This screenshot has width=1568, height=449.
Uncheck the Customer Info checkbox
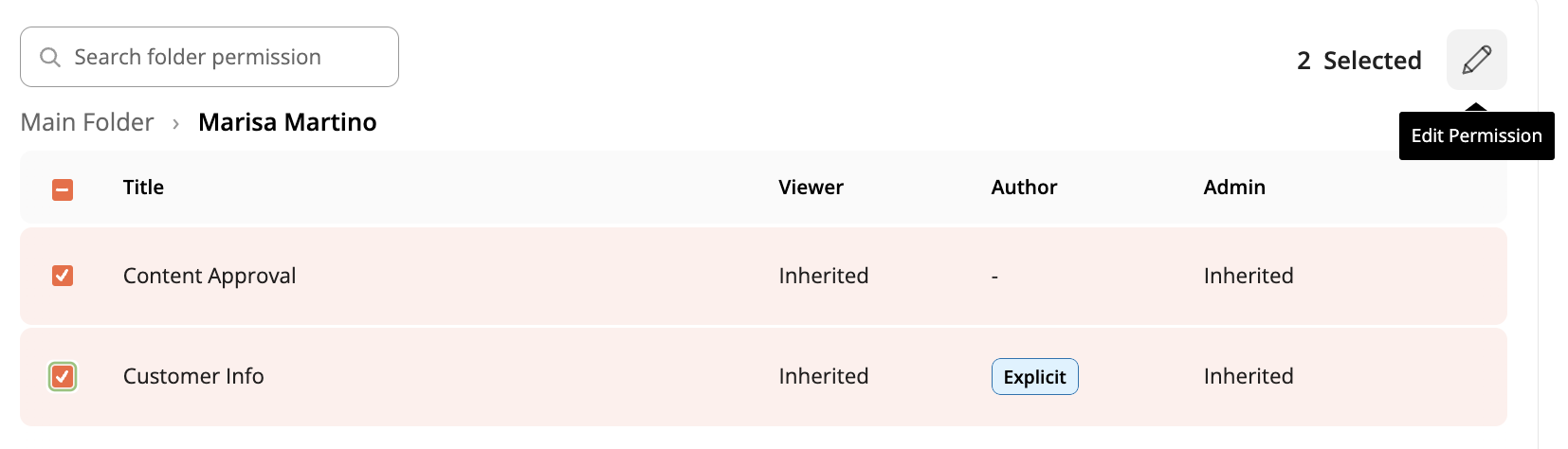click(63, 376)
